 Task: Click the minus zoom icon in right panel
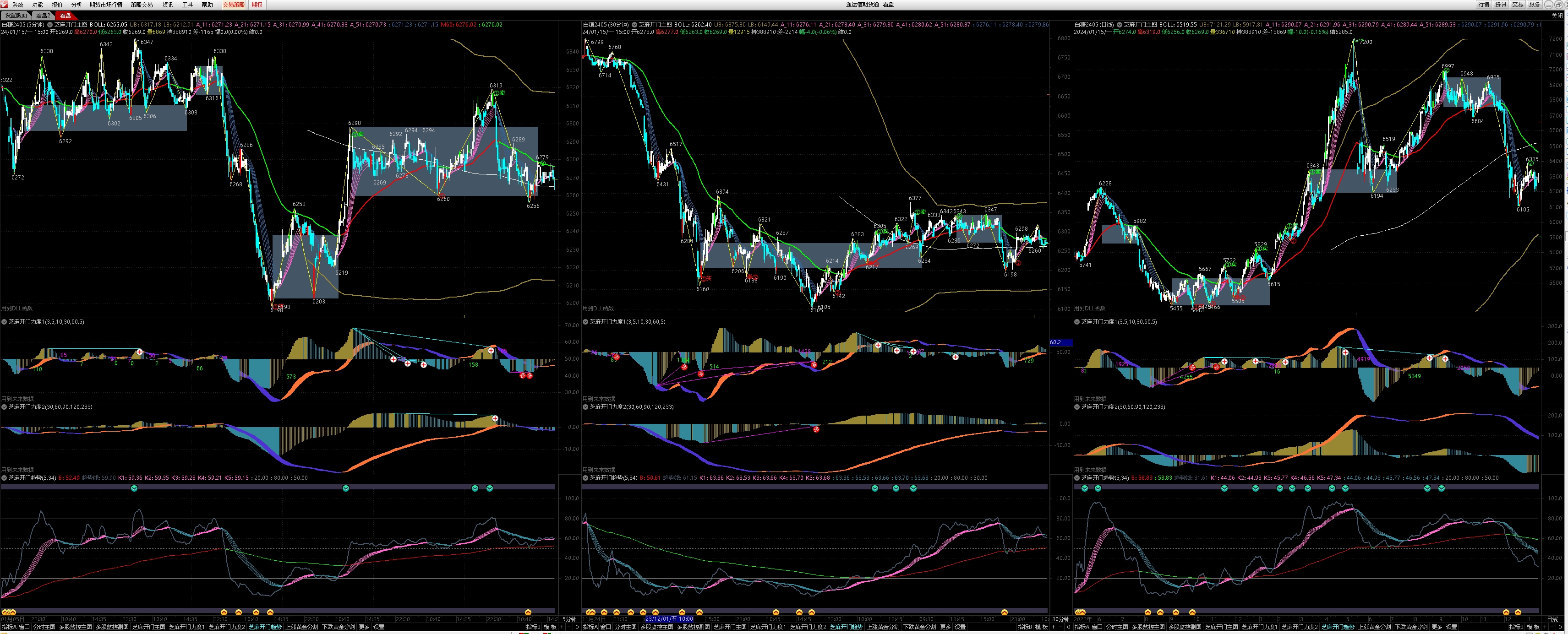(x=1552, y=627)
